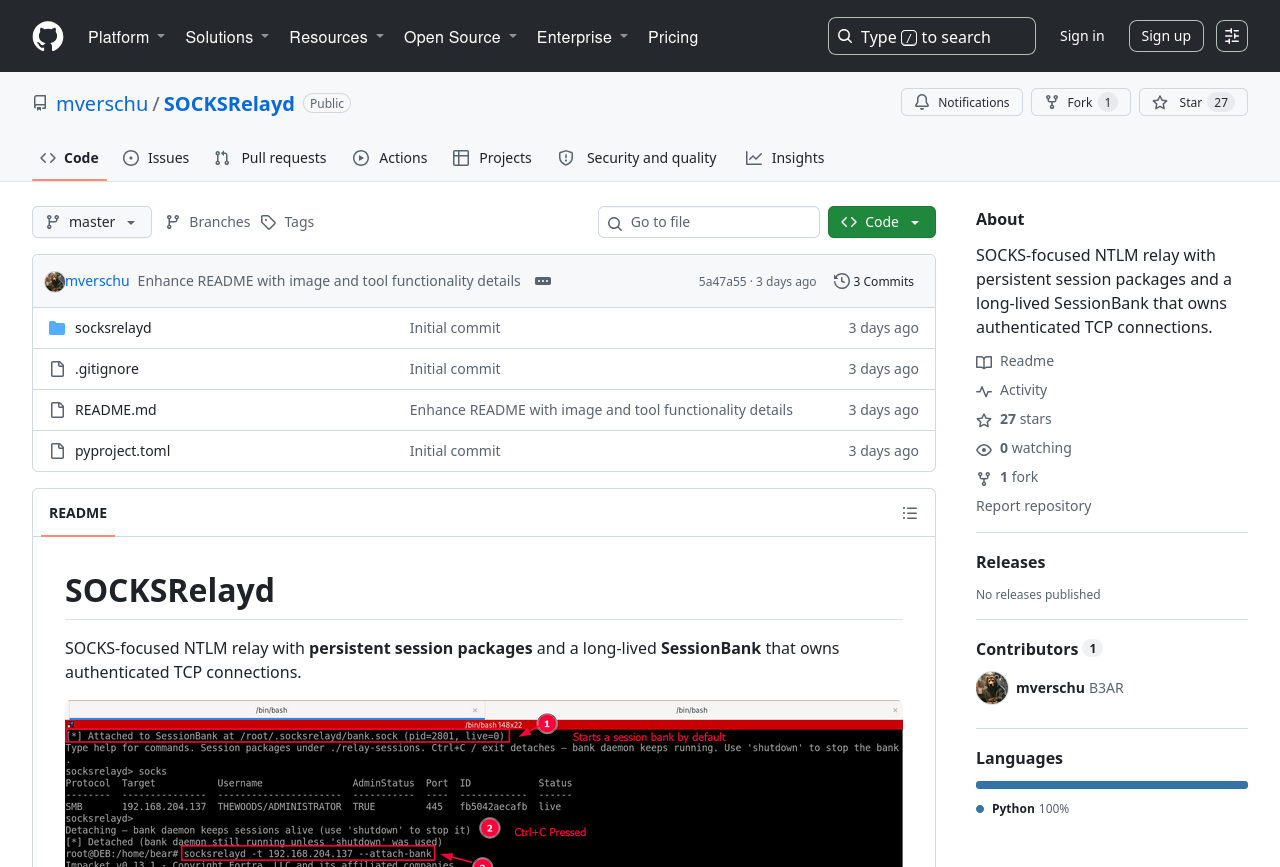Open the Pricing page
This screenshot has height=867, width=1280.
[x=673, y=37]
